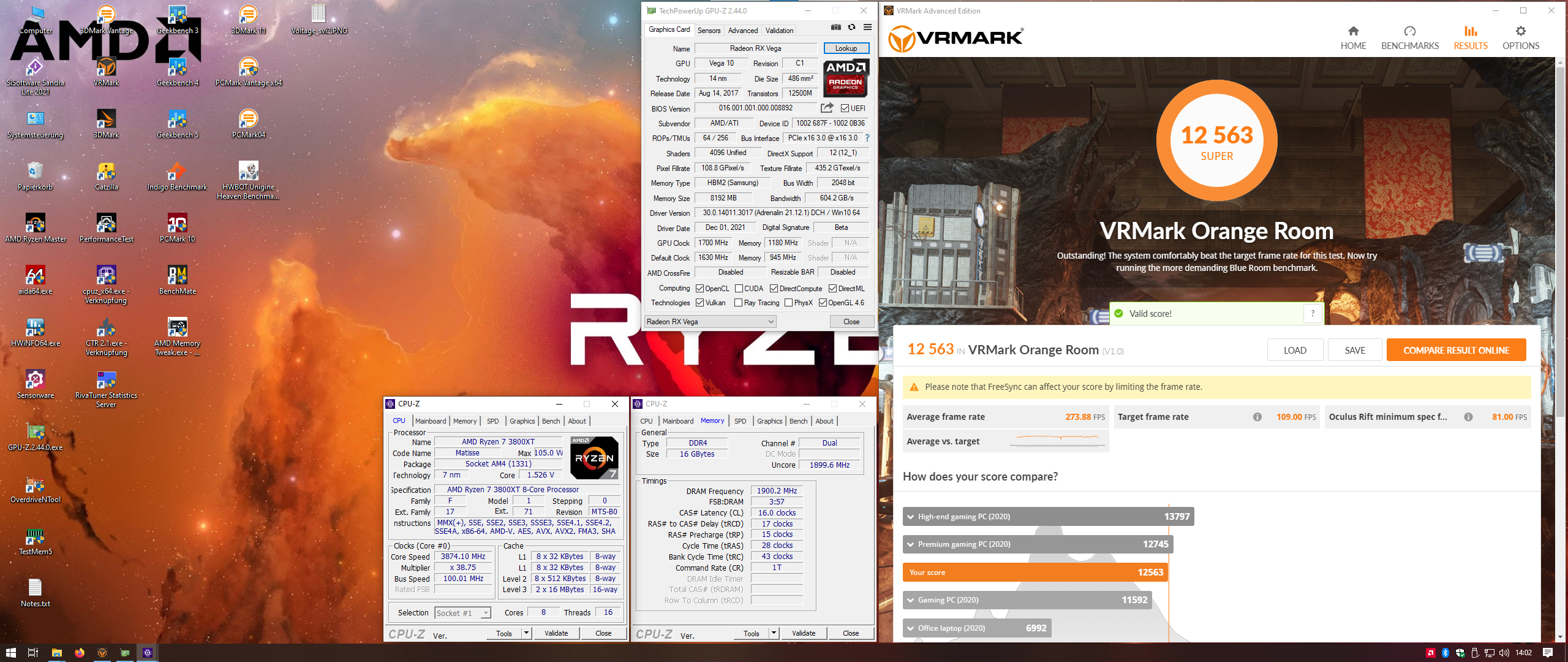Open Radeon RX Vega GPU selection dropdown
This screenshot has width=1568, height=662.
pos(710,322)
